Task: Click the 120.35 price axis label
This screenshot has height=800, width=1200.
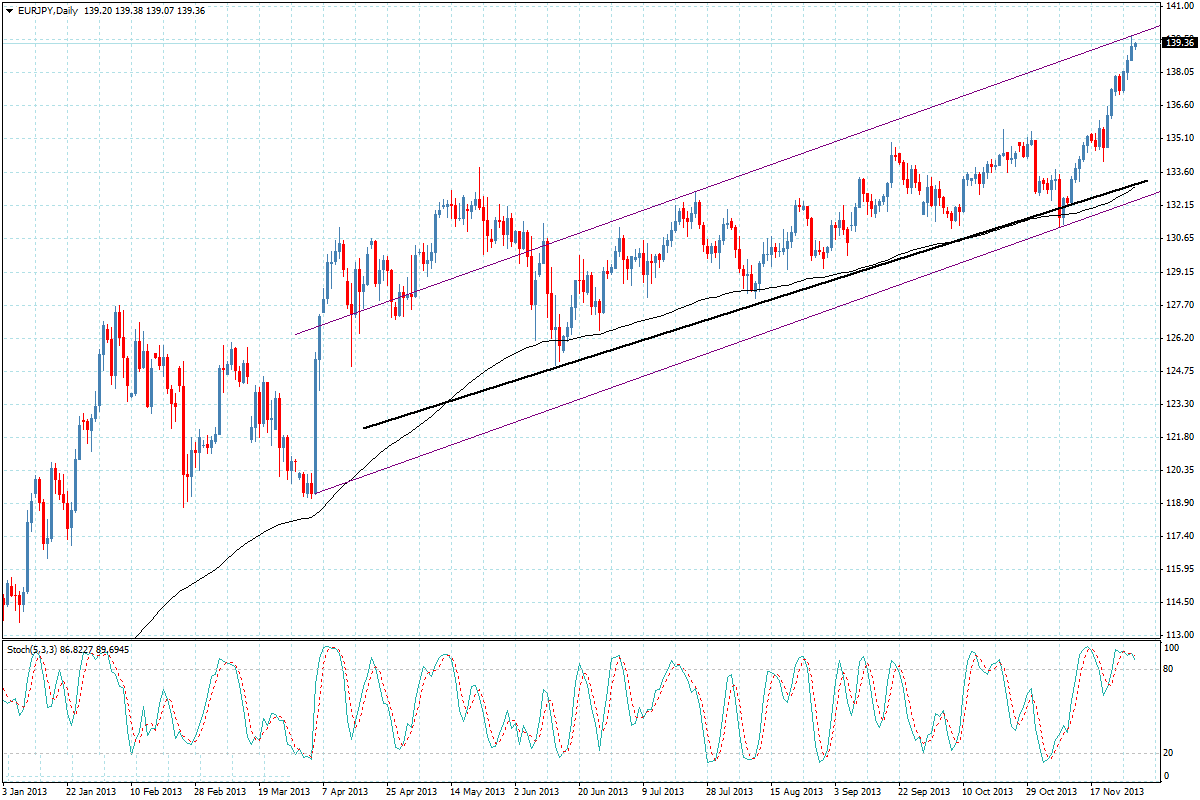Action: [1180, 470]
